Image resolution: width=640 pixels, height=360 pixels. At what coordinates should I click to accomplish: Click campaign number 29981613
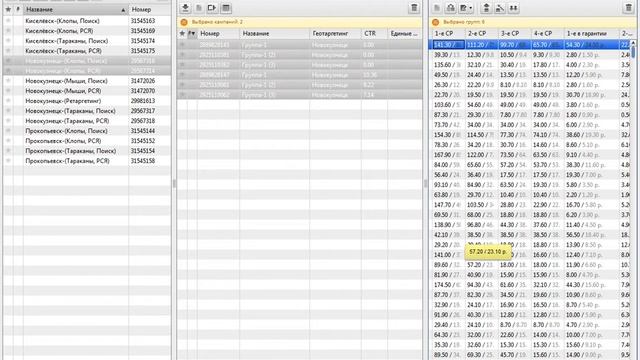pos(143,101)
